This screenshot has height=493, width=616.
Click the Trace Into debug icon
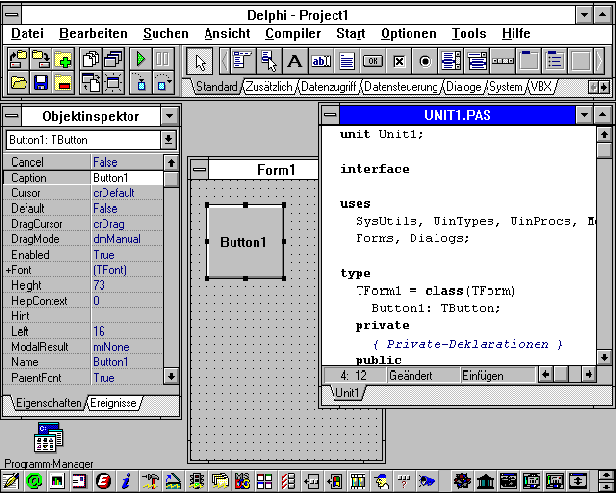point(141,83)
